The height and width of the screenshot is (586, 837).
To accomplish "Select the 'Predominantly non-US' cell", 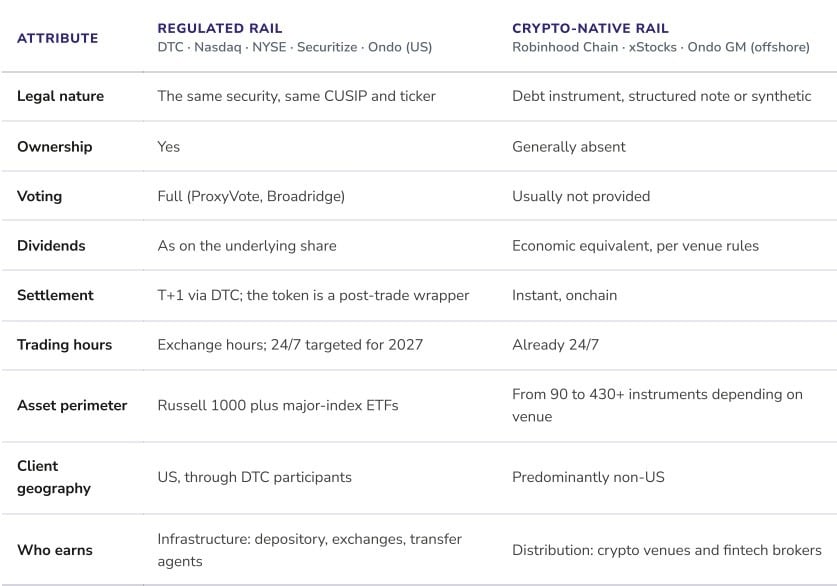I will 588,477.
